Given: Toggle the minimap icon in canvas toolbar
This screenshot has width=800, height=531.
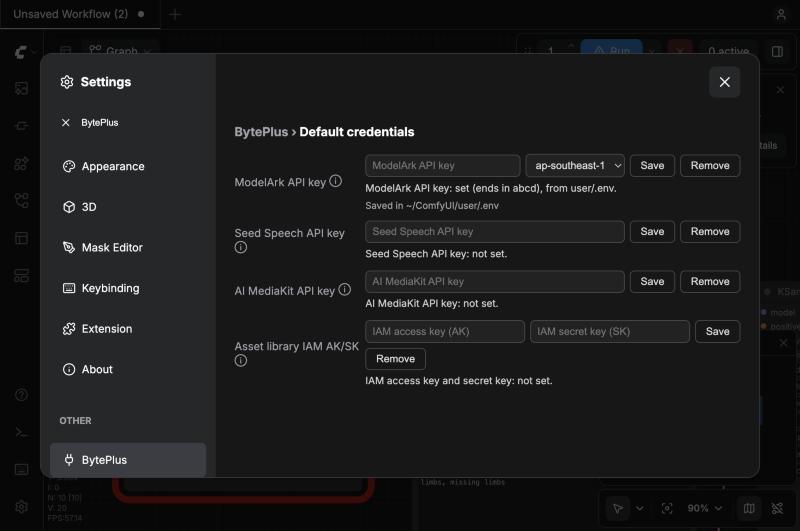Looking at the screenshot, I should (x=749, y=508).
